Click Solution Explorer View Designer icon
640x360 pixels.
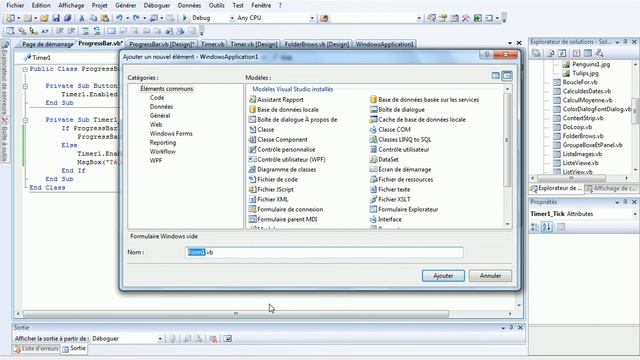(x=588, y=53)
